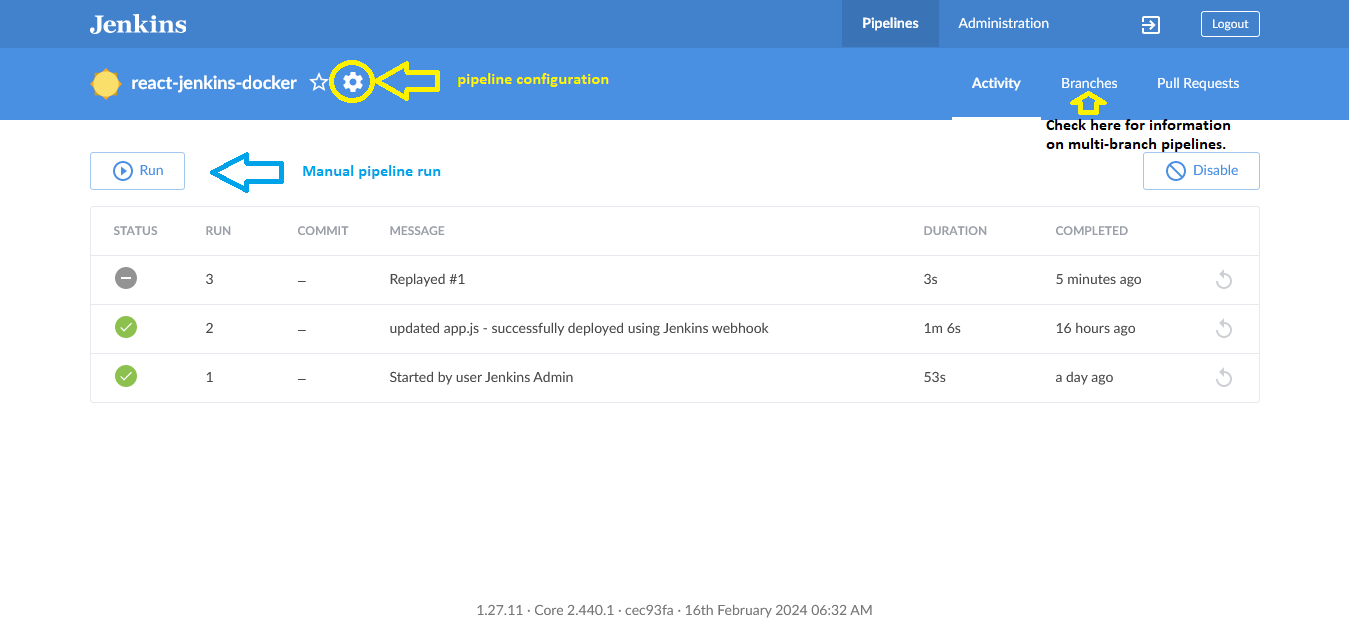Replay run 3 using its rerun icon
Image resolution: width=1349 pixels, height=643 pixels.
[x=1223, y=280]
